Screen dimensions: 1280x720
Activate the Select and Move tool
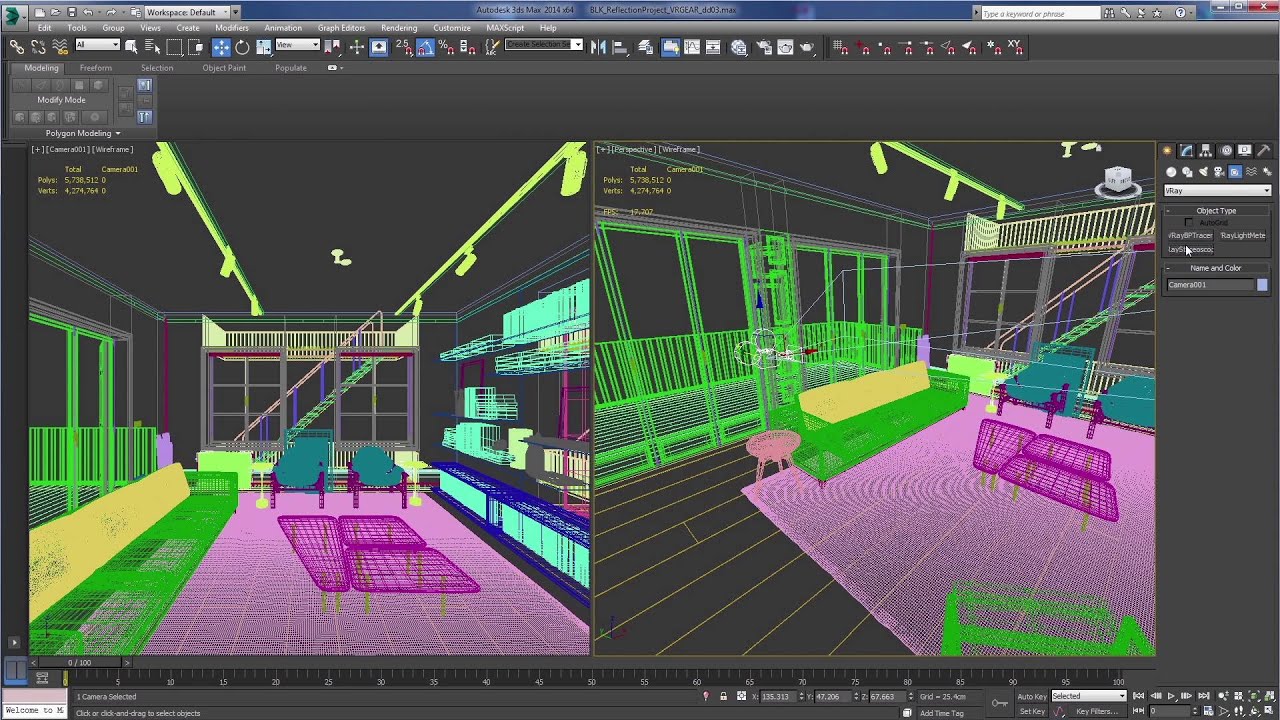click(221, 47)
